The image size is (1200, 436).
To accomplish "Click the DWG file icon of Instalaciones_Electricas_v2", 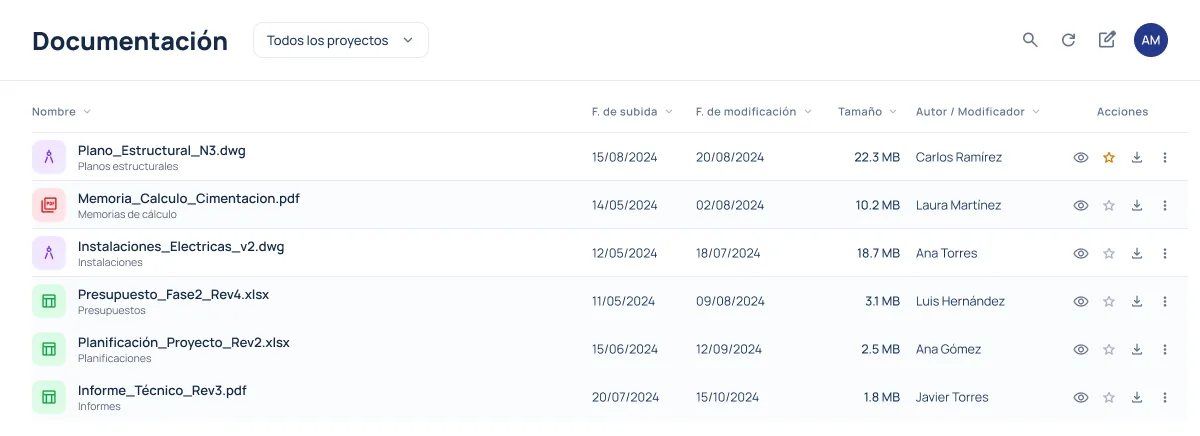I will [x=49, y=253].
